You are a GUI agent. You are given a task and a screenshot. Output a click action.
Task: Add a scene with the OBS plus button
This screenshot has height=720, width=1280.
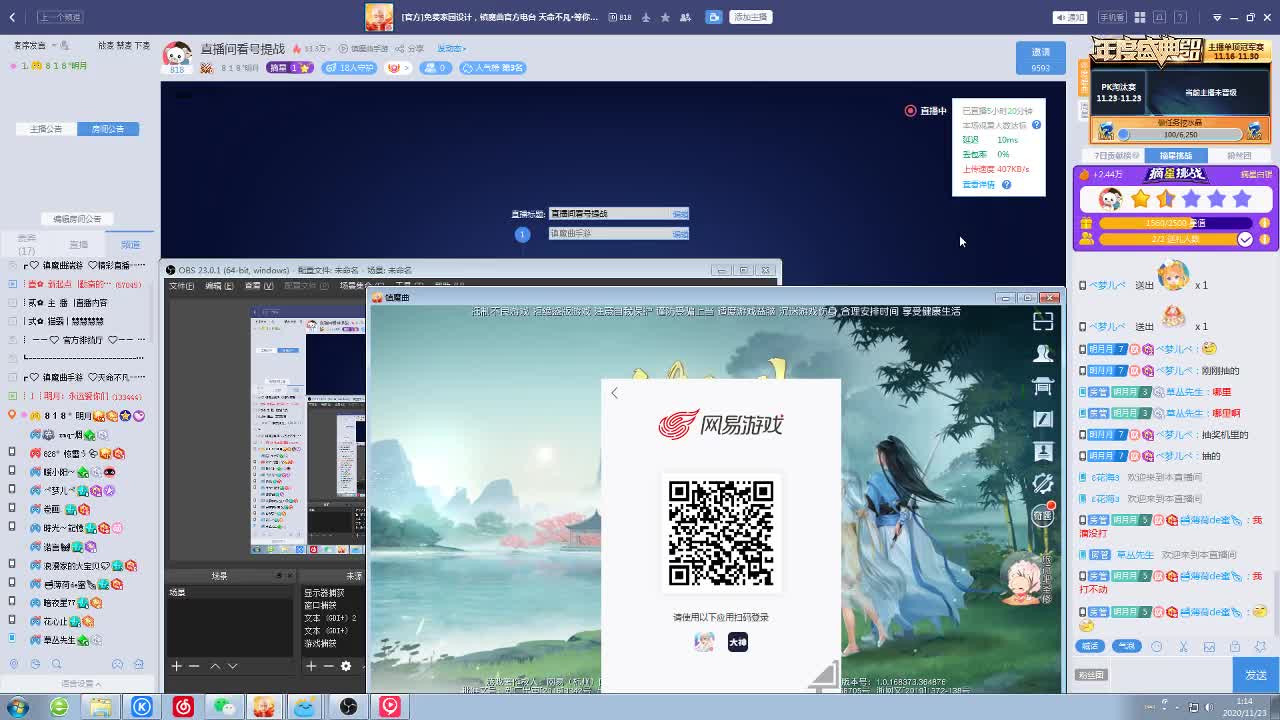click(x=176, y=666)
